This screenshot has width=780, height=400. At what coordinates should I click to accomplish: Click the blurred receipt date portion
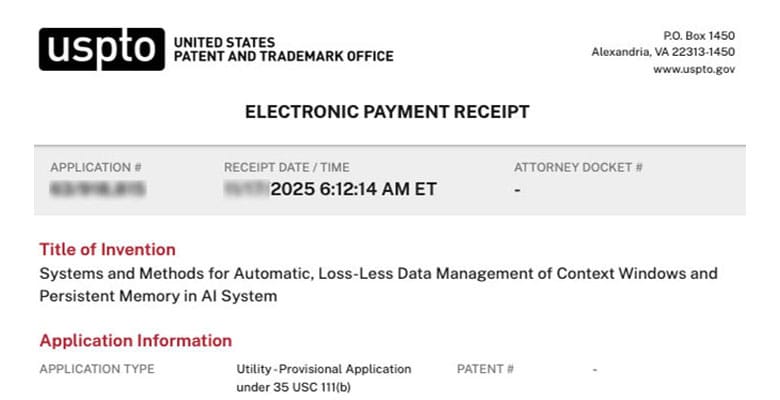point(247,188)
